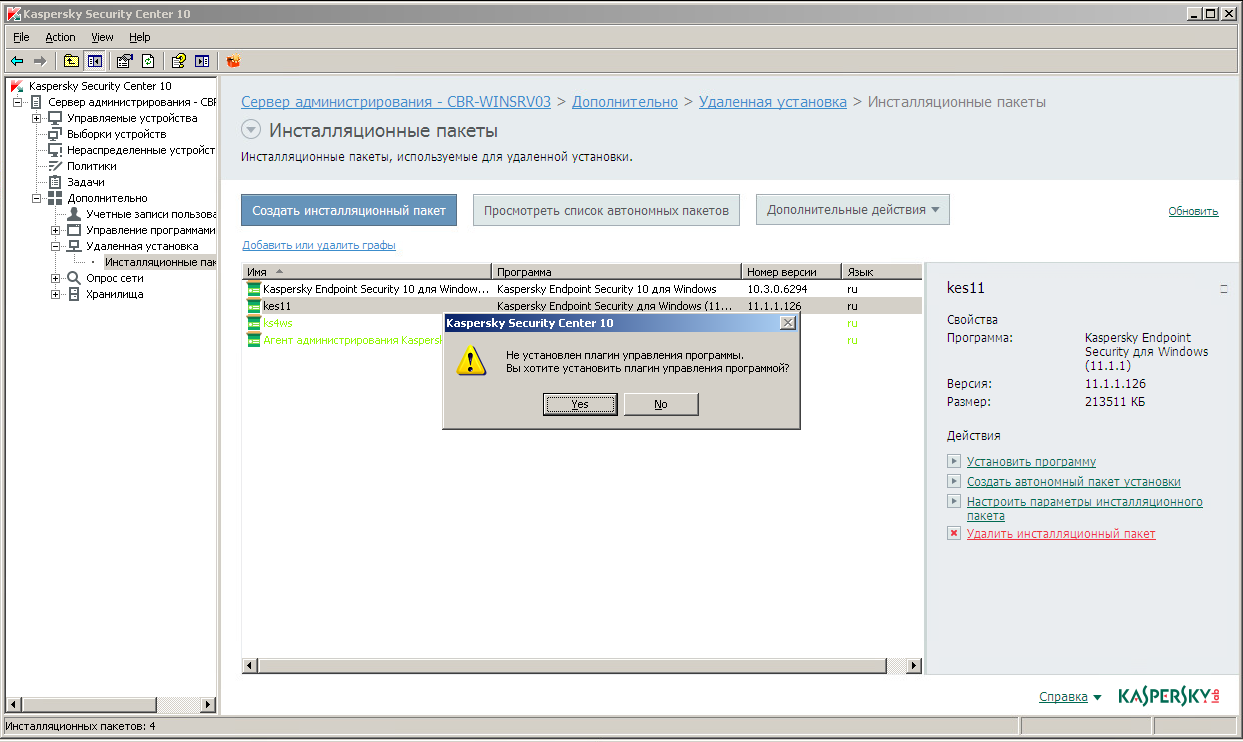Select Политики node in the tree

[x=91, y=166]
